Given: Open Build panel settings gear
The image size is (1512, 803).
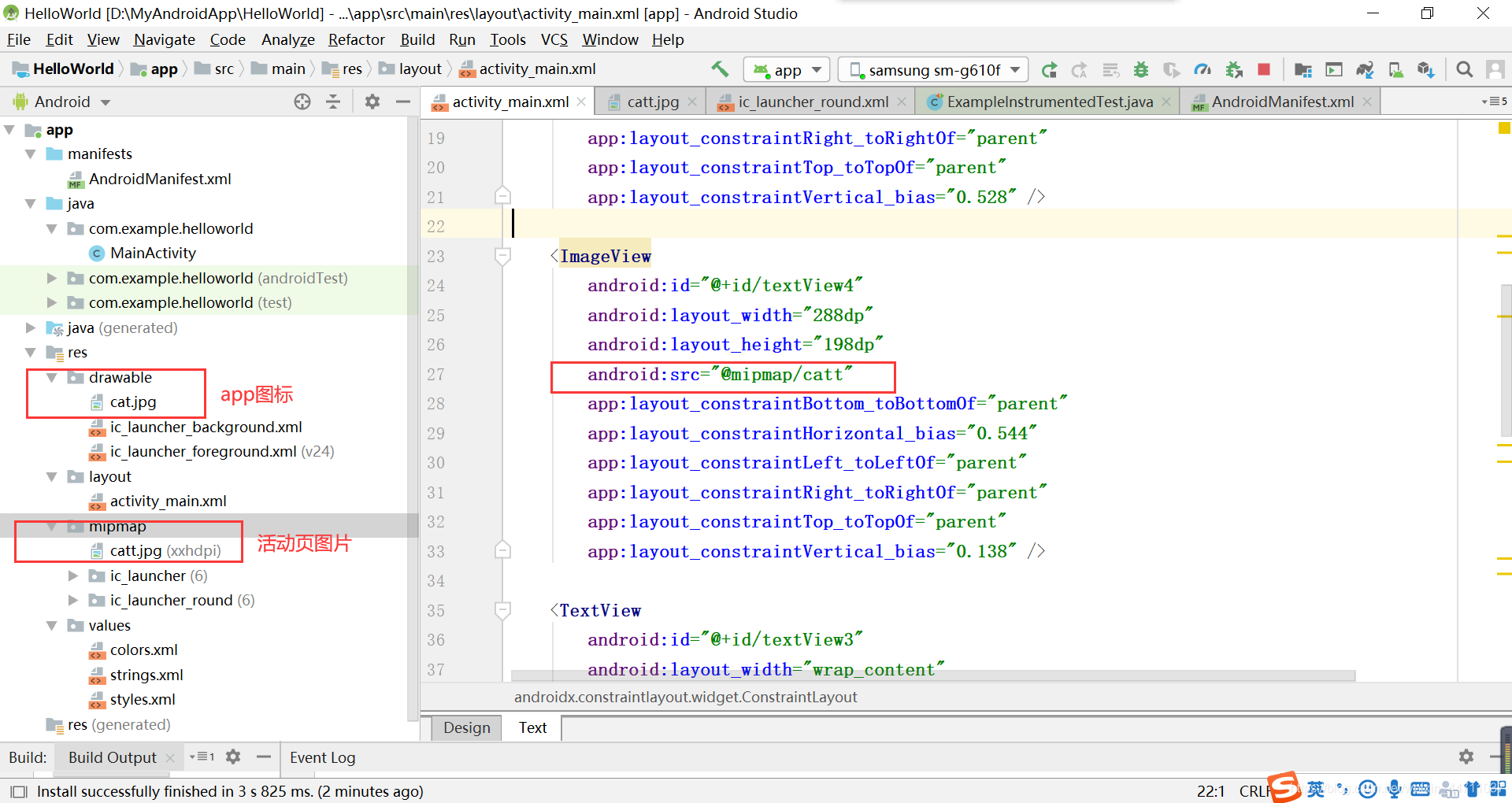Looking at the screenshot, I should pos(1466,757).
